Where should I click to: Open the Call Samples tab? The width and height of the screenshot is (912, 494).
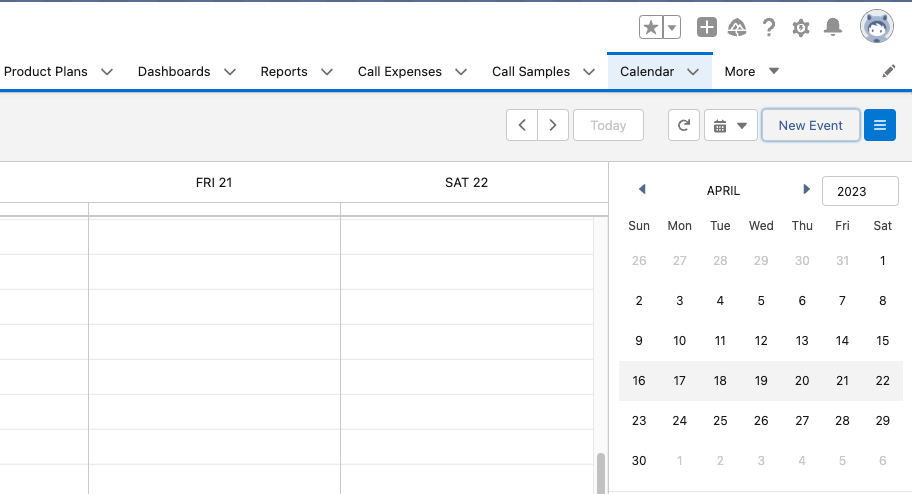531,72
